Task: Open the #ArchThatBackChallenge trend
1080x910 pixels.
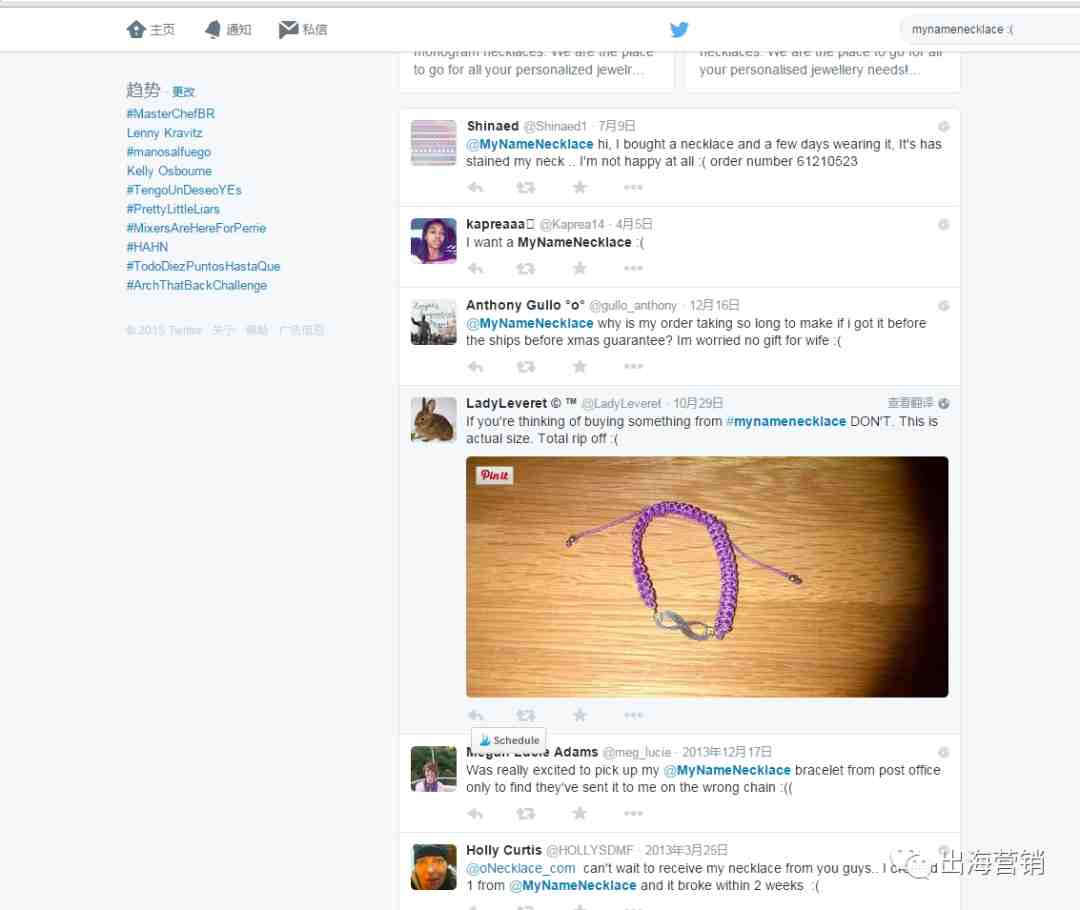Action: [196, 285]
